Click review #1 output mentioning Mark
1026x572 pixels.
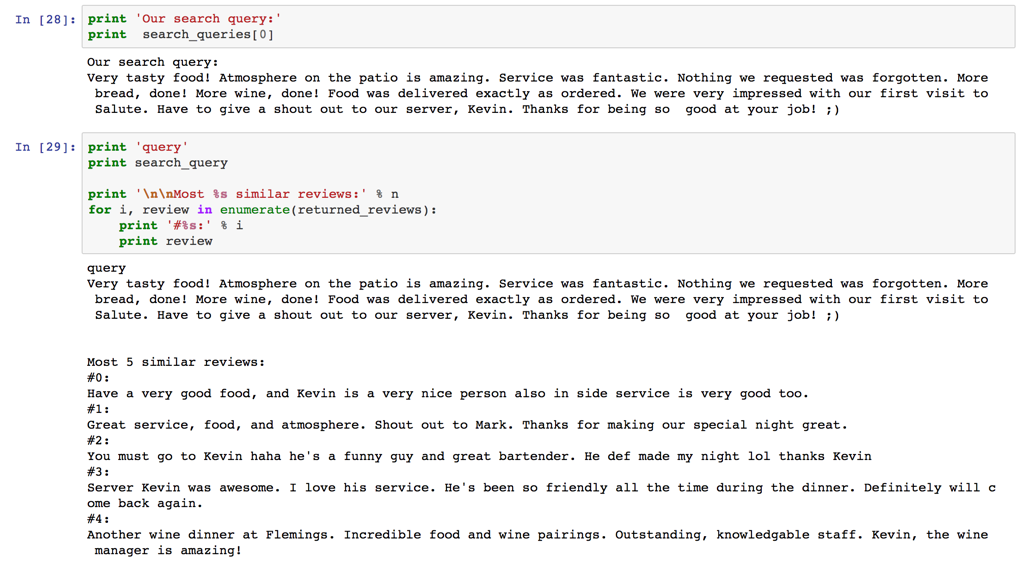(x=467, y=425)
